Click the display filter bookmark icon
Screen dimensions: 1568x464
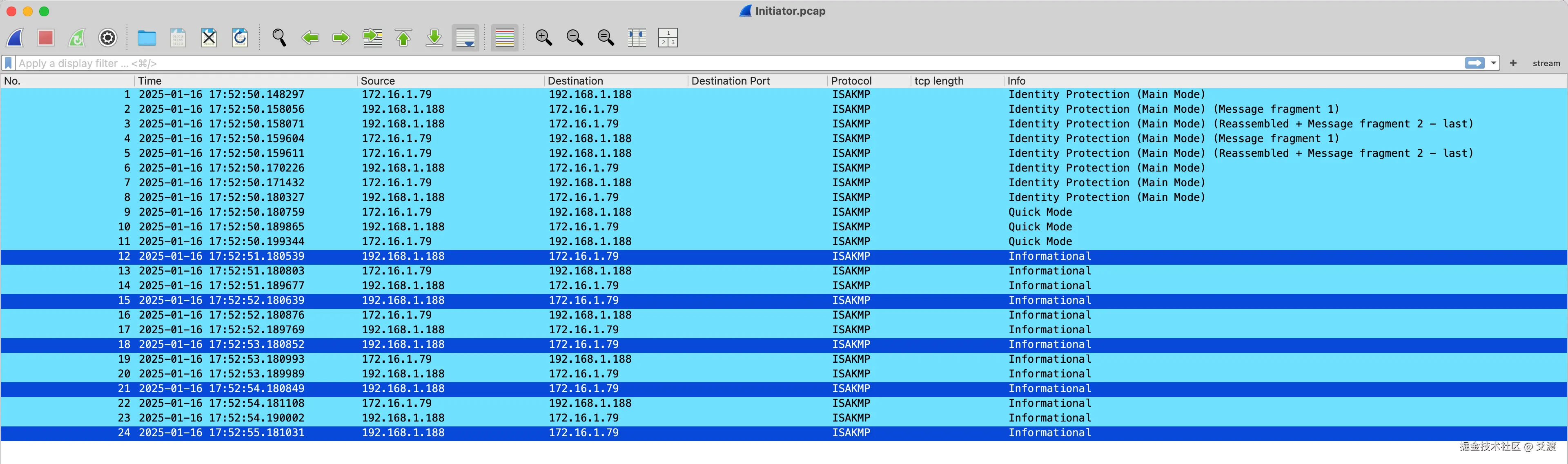(x=9, y=63)
